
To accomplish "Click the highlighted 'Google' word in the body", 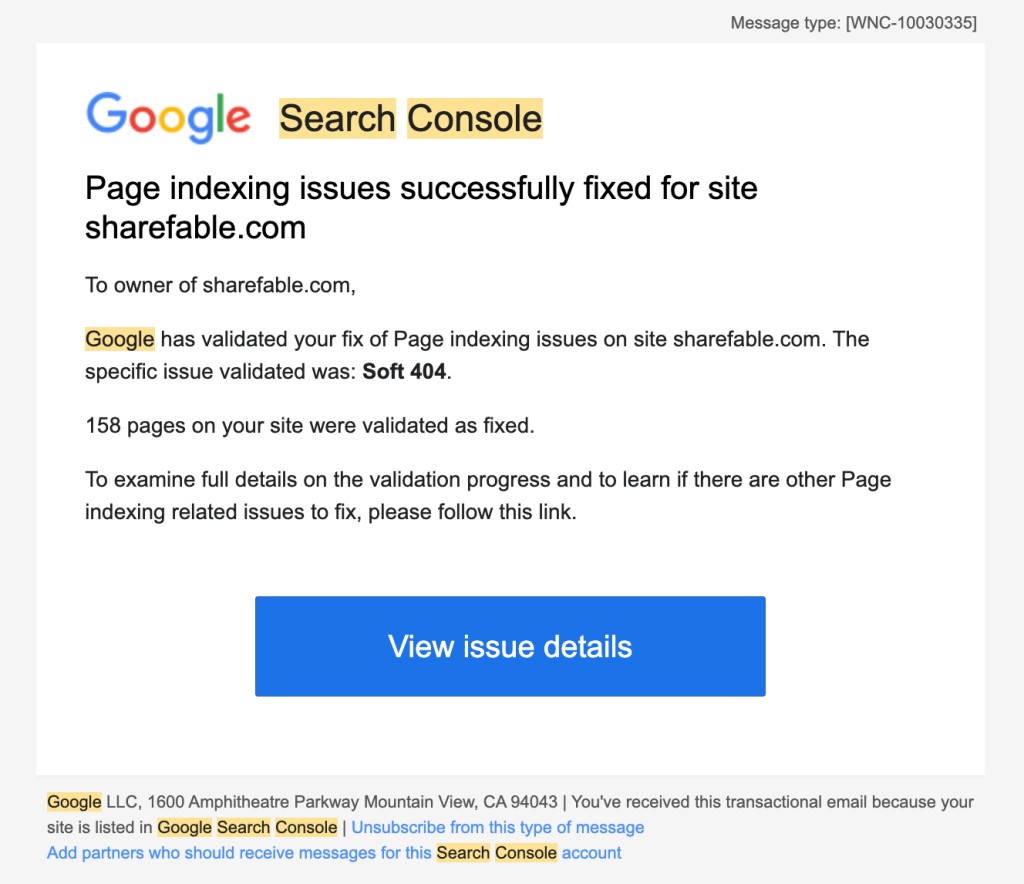I will pos(118,339).
